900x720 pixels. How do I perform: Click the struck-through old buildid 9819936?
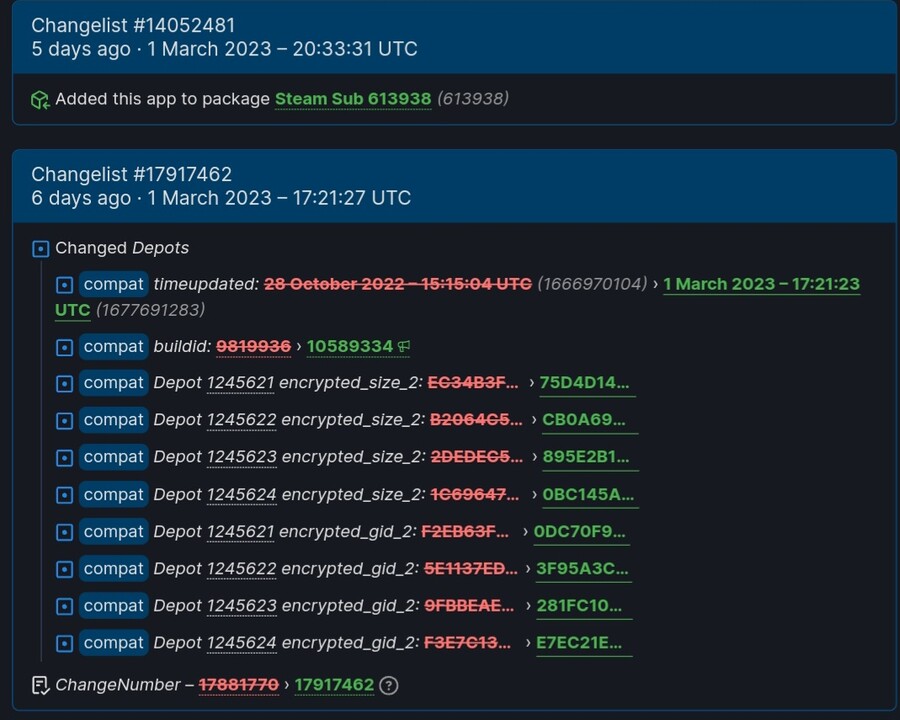(x=254, y=346)
